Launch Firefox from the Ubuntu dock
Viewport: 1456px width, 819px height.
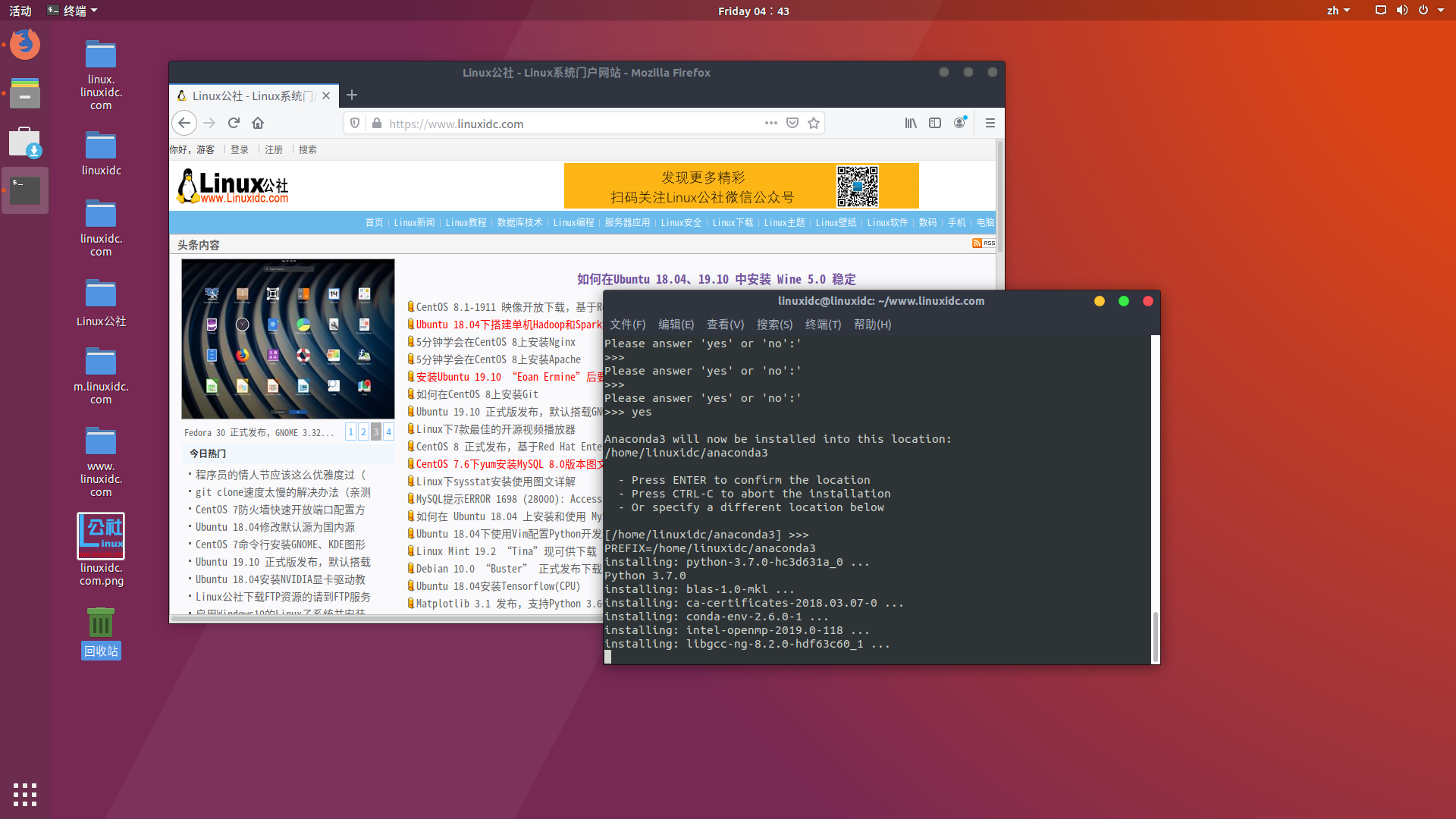[25, 44]
